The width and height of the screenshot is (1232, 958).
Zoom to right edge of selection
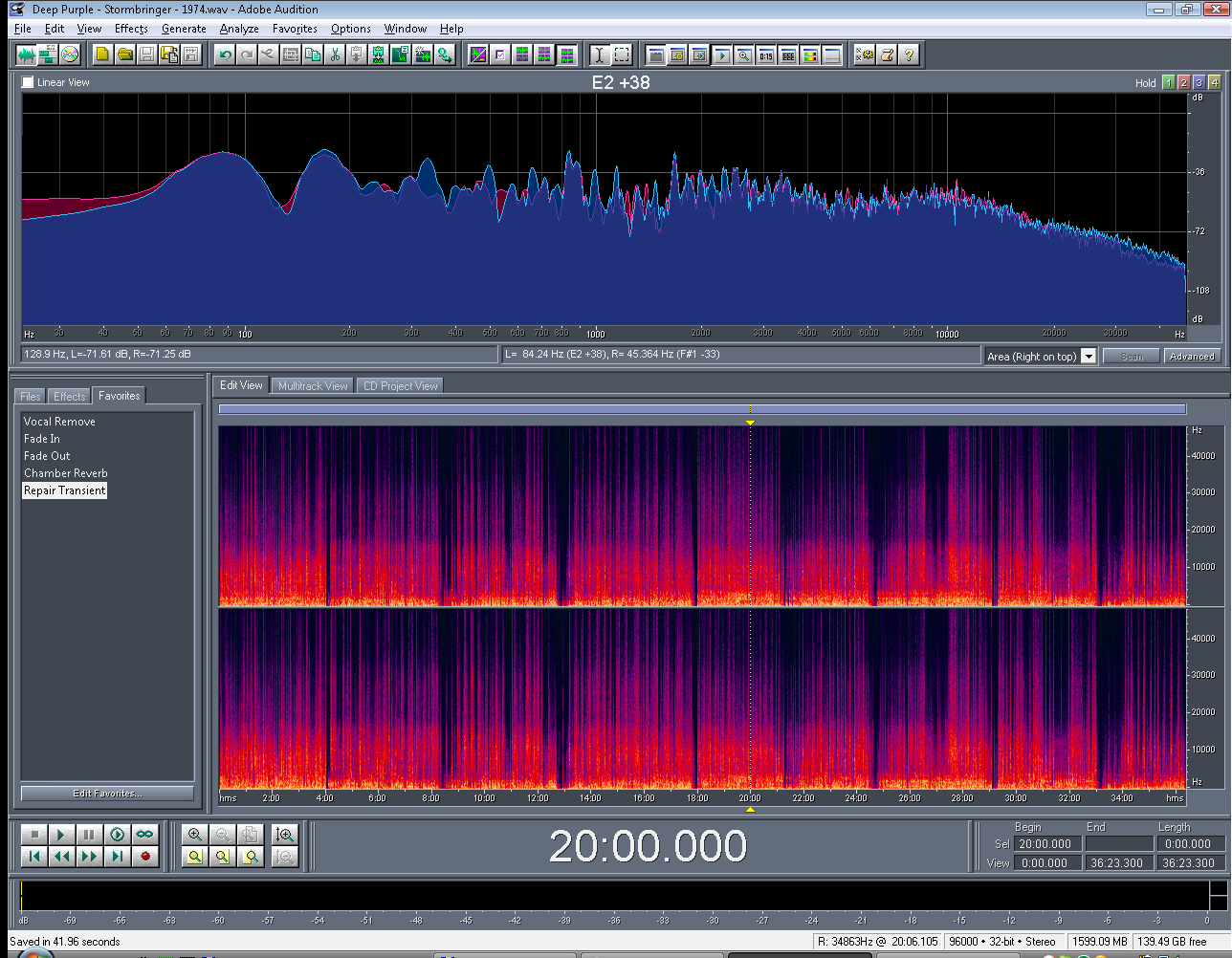point(251,857)
